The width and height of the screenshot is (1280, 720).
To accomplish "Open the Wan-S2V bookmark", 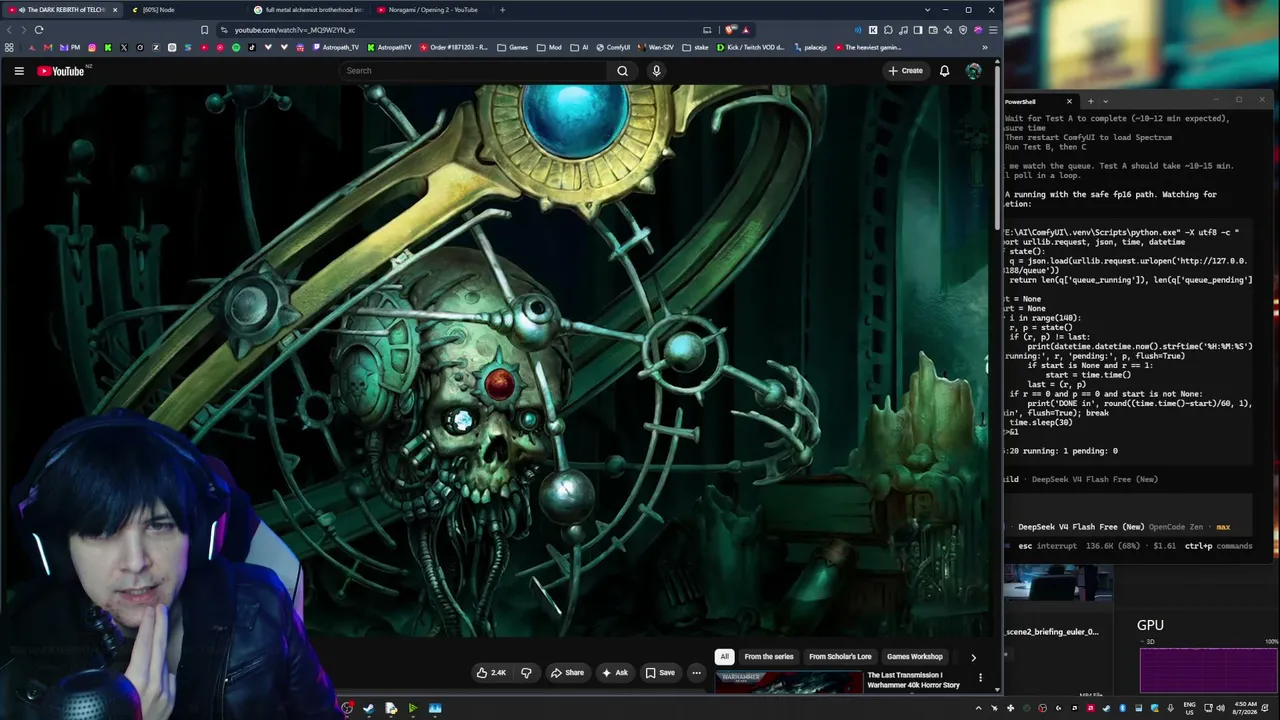I will pyautogui.click(x=655, y=48).
